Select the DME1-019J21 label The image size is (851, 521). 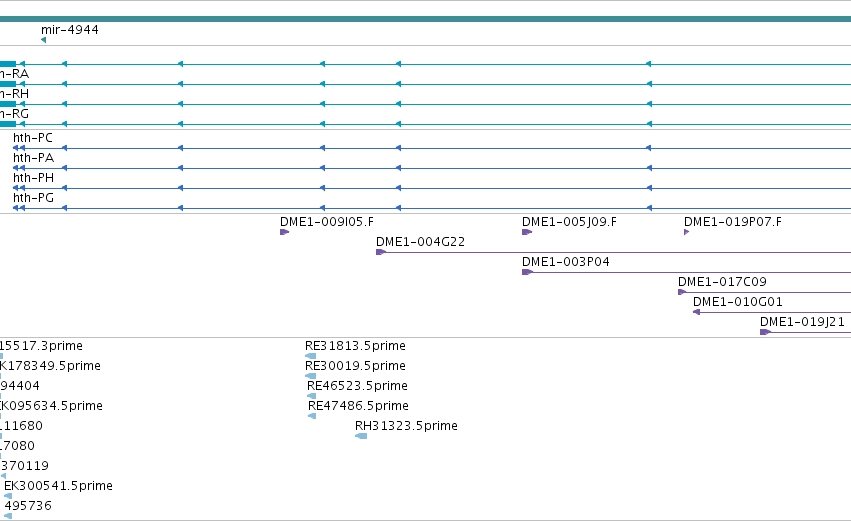802,322
